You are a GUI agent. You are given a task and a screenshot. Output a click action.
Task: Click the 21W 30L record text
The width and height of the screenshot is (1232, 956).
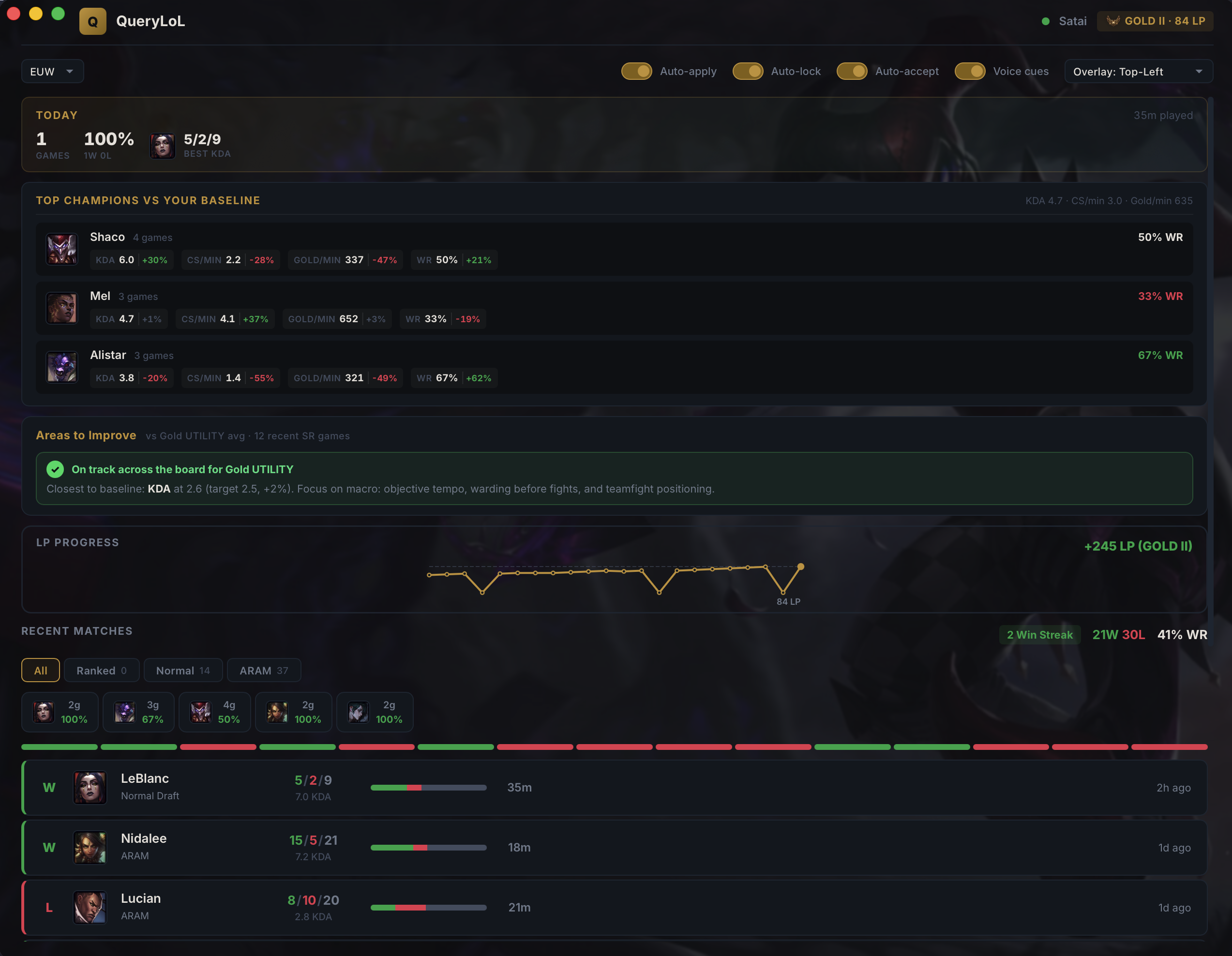pos(1119,635)
